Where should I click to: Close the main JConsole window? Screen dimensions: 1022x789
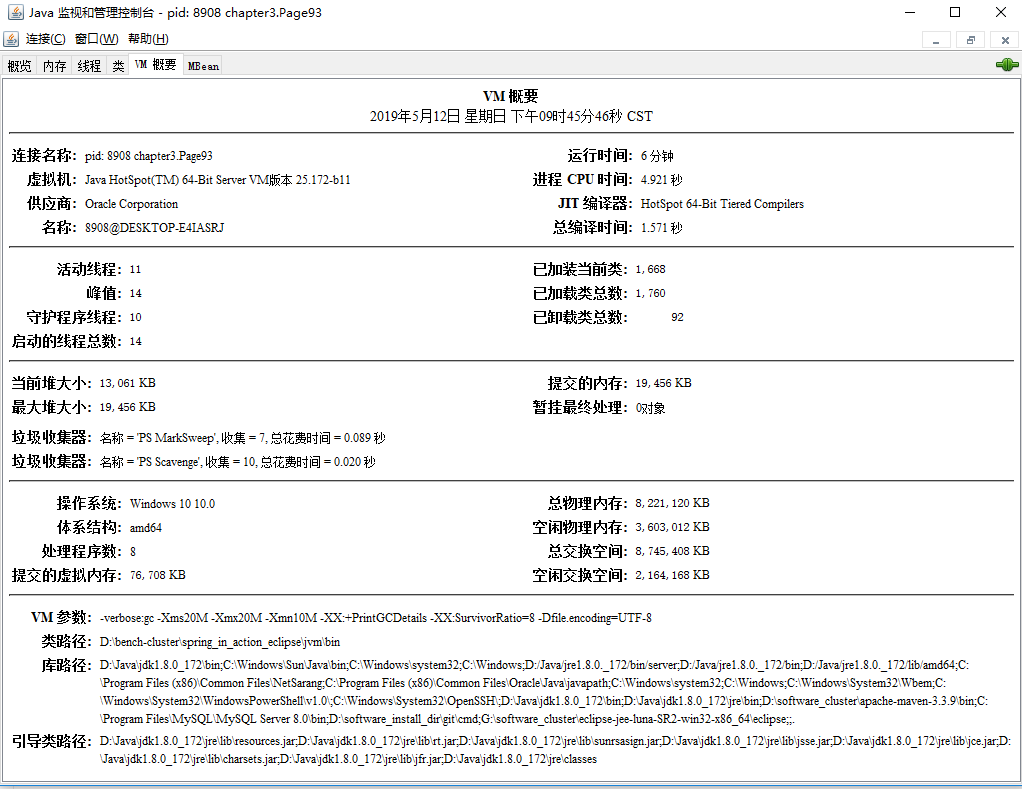coord(1001,12)
